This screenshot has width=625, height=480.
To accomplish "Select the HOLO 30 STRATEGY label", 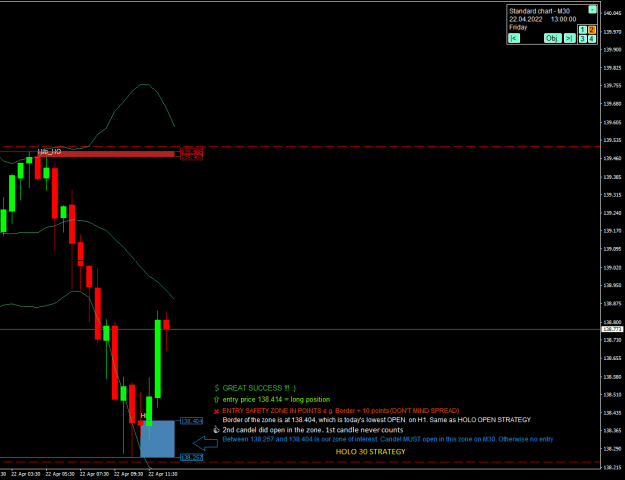I will [x=370, y=452].
